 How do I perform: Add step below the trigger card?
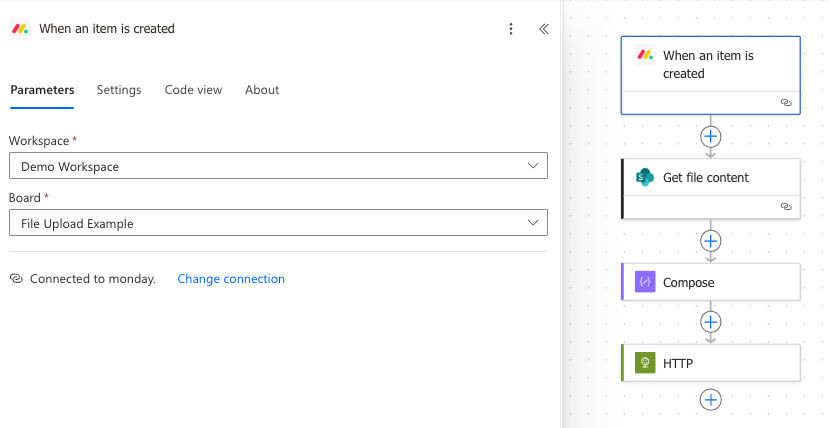711,136
